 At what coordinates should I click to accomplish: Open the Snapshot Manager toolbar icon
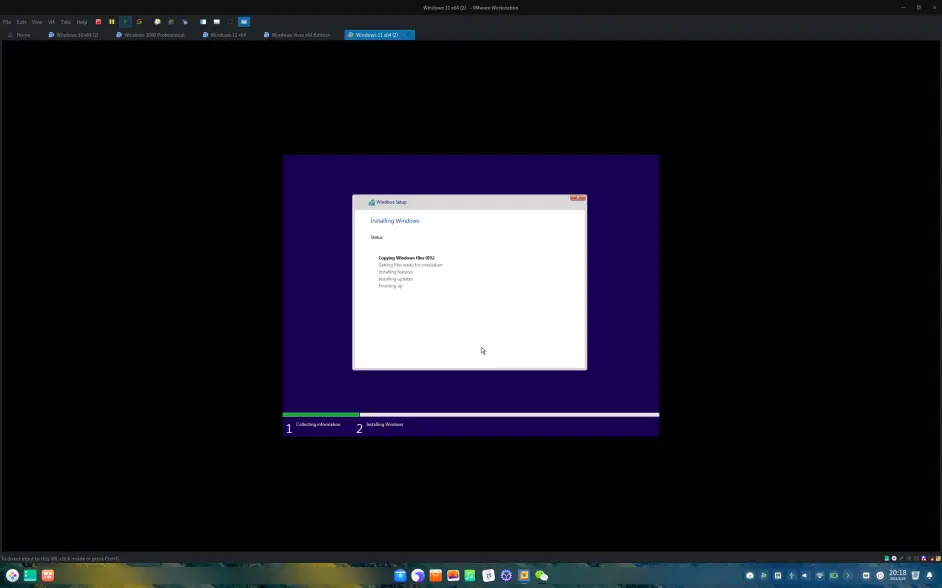click(185, 22)
